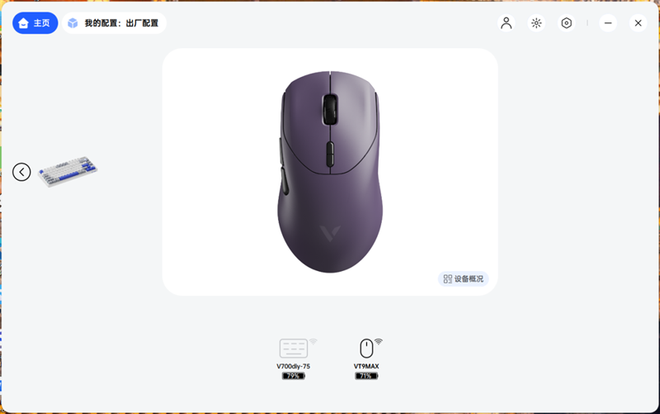The image size is (660, 414).
Task: Click the keyboard's 79% battery indicator
Action: [293, 376]
